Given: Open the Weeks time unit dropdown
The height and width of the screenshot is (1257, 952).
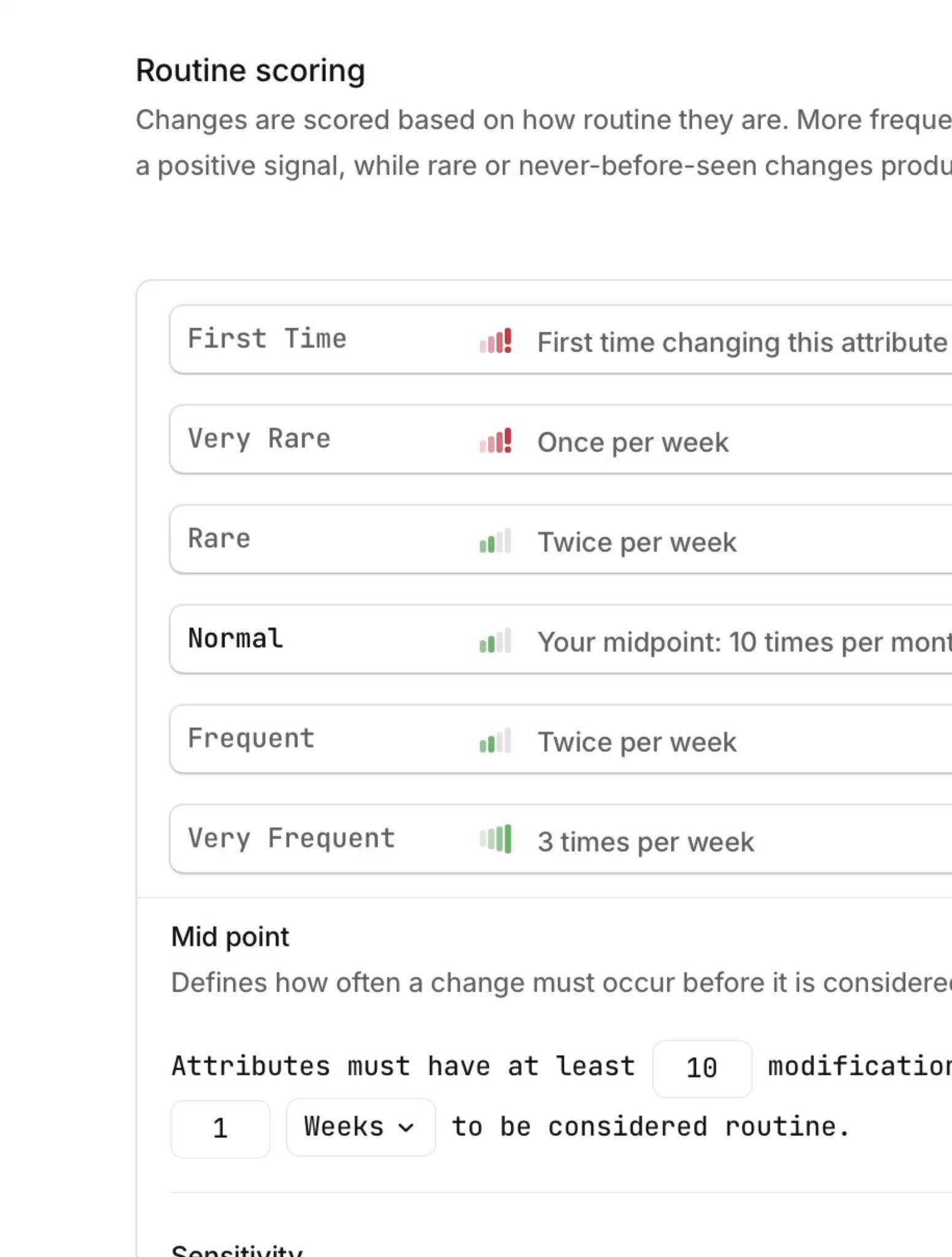Looking at the screenshot, I should pos(360,1127).
